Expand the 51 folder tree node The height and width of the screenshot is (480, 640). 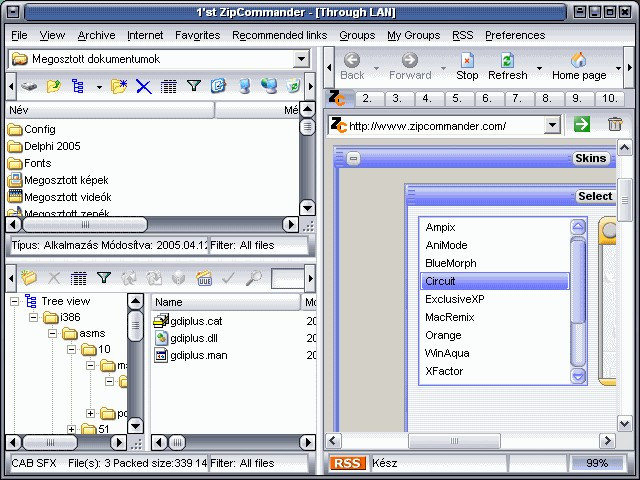(71, 429)
